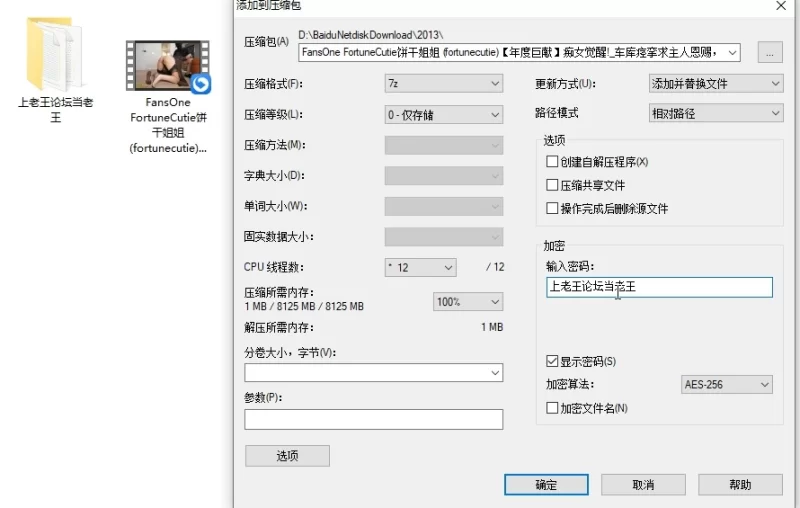Open the 更新方式 dropdown
This screenshot has width=800, height=508.
point(716,84)
